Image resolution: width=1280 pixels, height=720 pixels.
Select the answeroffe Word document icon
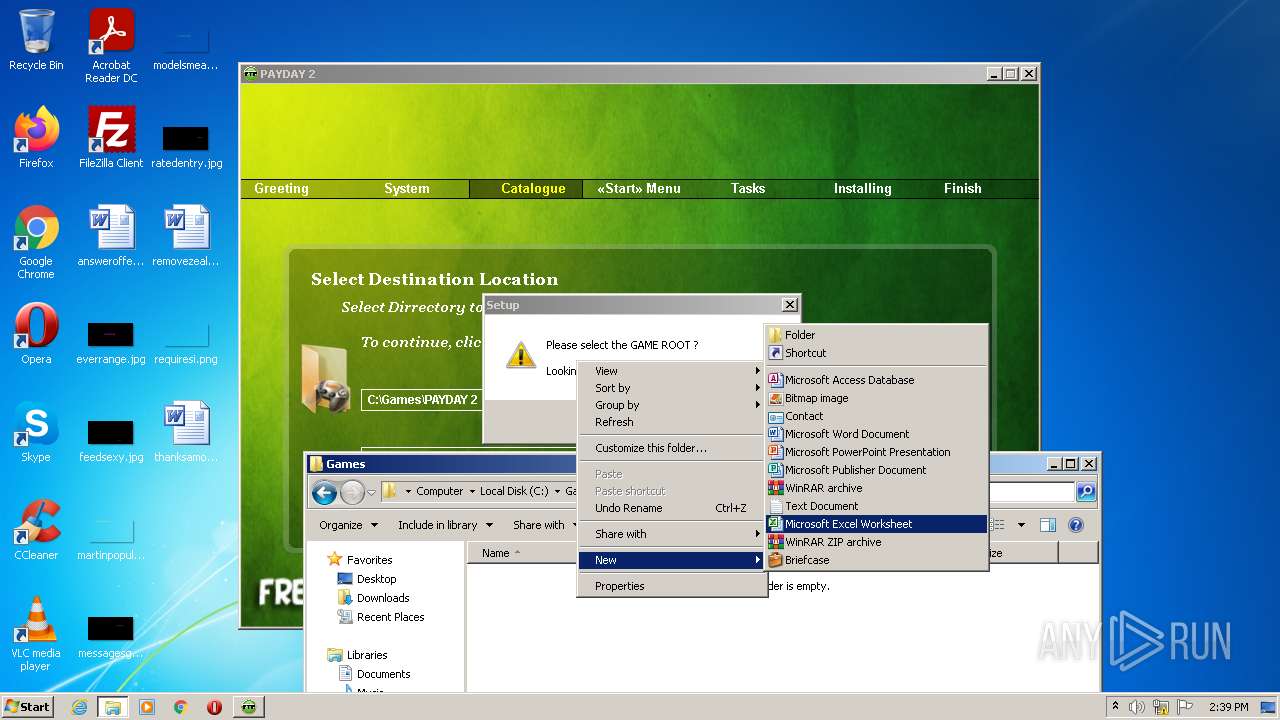pyautogui.click(x=111, y=236)
